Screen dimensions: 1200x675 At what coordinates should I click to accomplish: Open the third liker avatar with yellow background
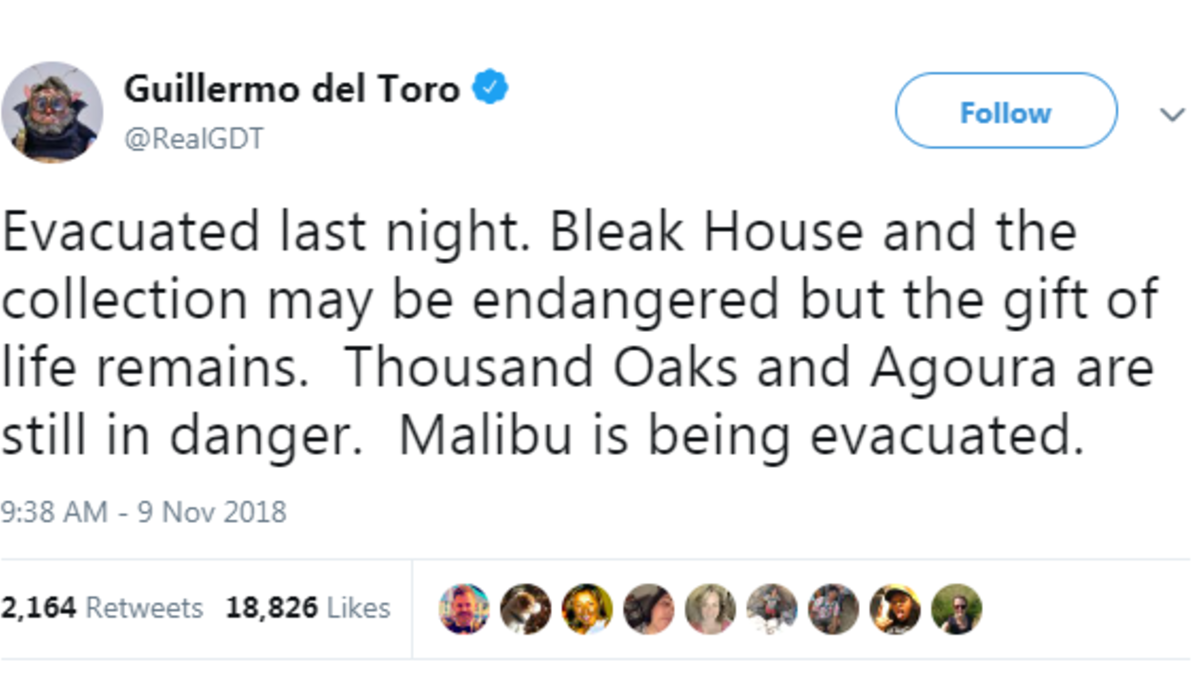click(x=587, y=609)
